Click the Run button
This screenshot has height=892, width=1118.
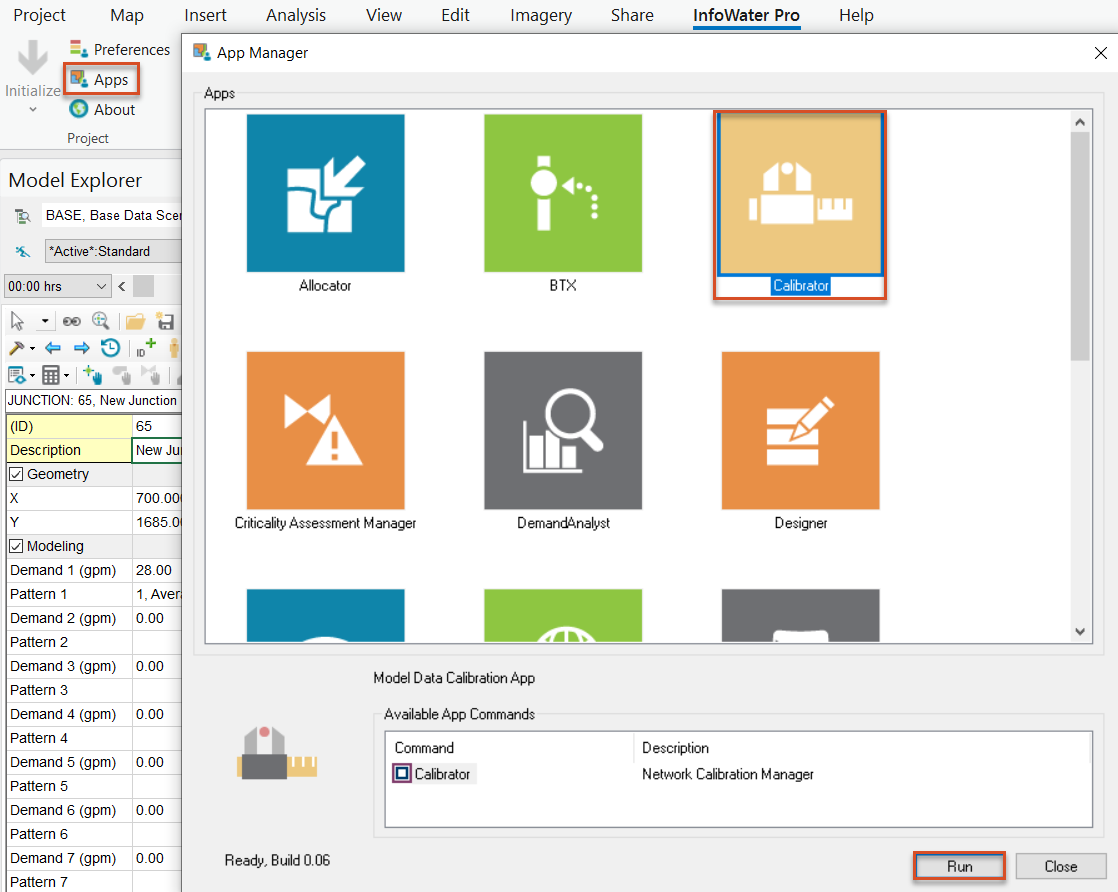pos(959,866)
